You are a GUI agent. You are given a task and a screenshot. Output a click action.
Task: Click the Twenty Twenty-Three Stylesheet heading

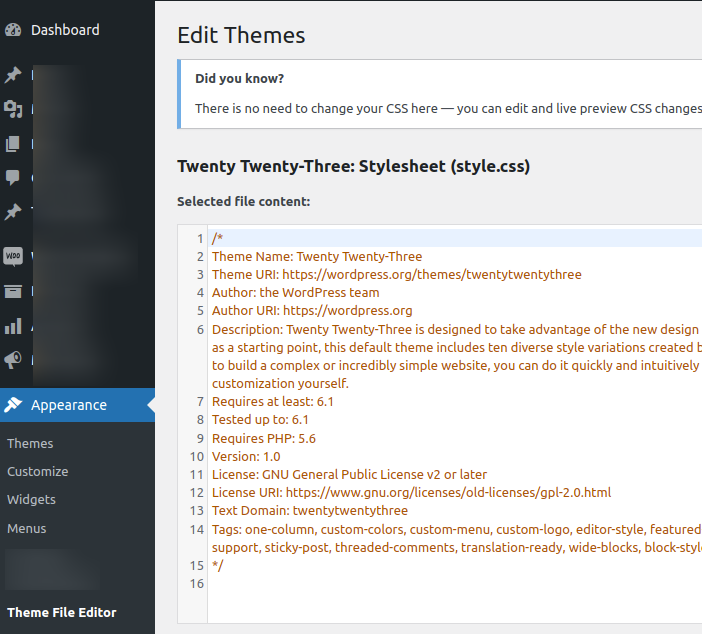tap(354, 166)
